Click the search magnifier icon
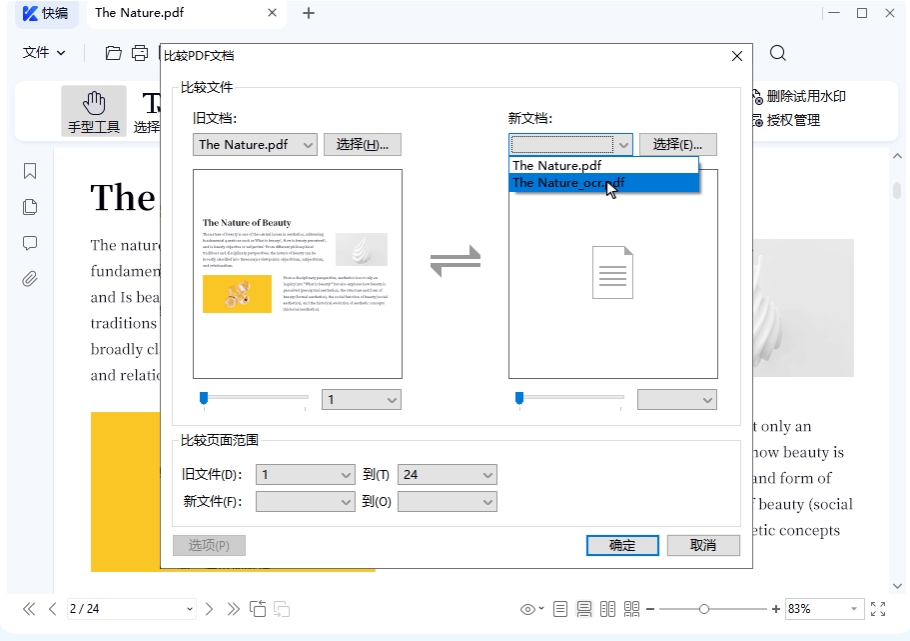 (778, 53)
